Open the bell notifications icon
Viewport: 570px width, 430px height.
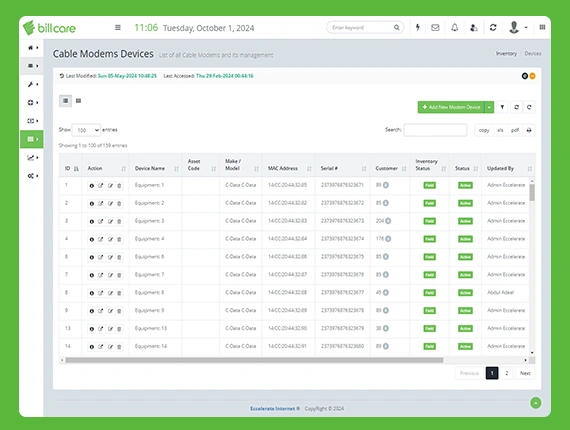click(454, 27)
